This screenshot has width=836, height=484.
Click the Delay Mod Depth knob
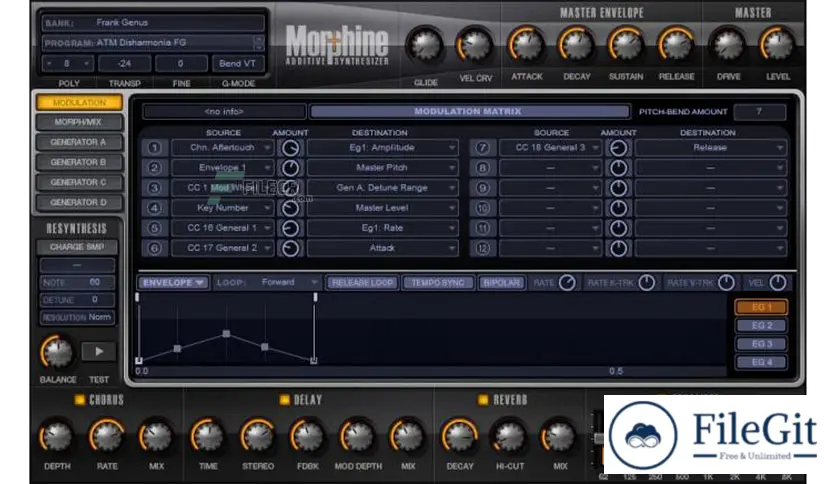[358, 437]
